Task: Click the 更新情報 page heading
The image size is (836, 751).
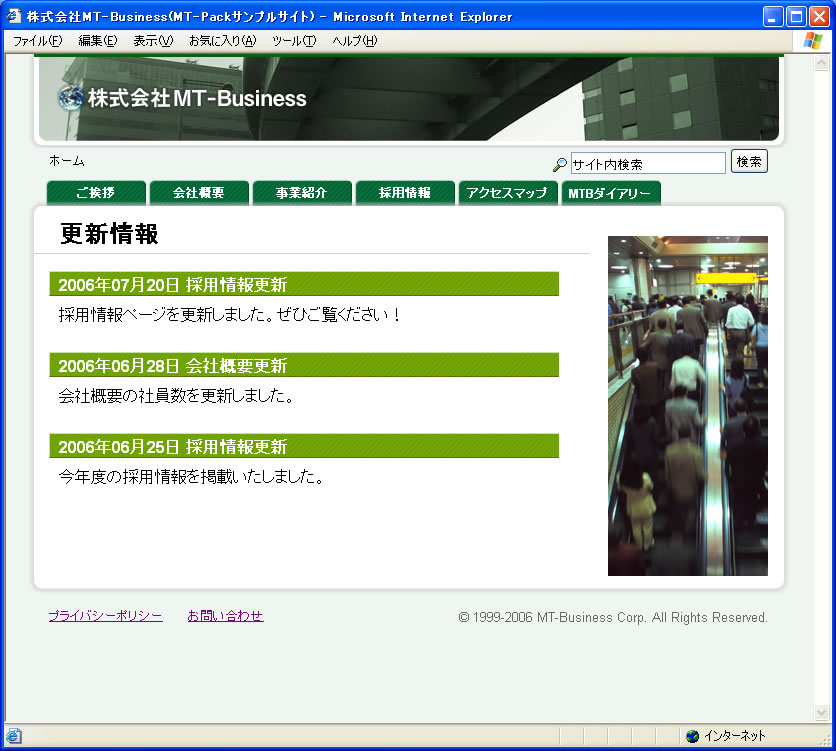Action: tap(109, 234)
